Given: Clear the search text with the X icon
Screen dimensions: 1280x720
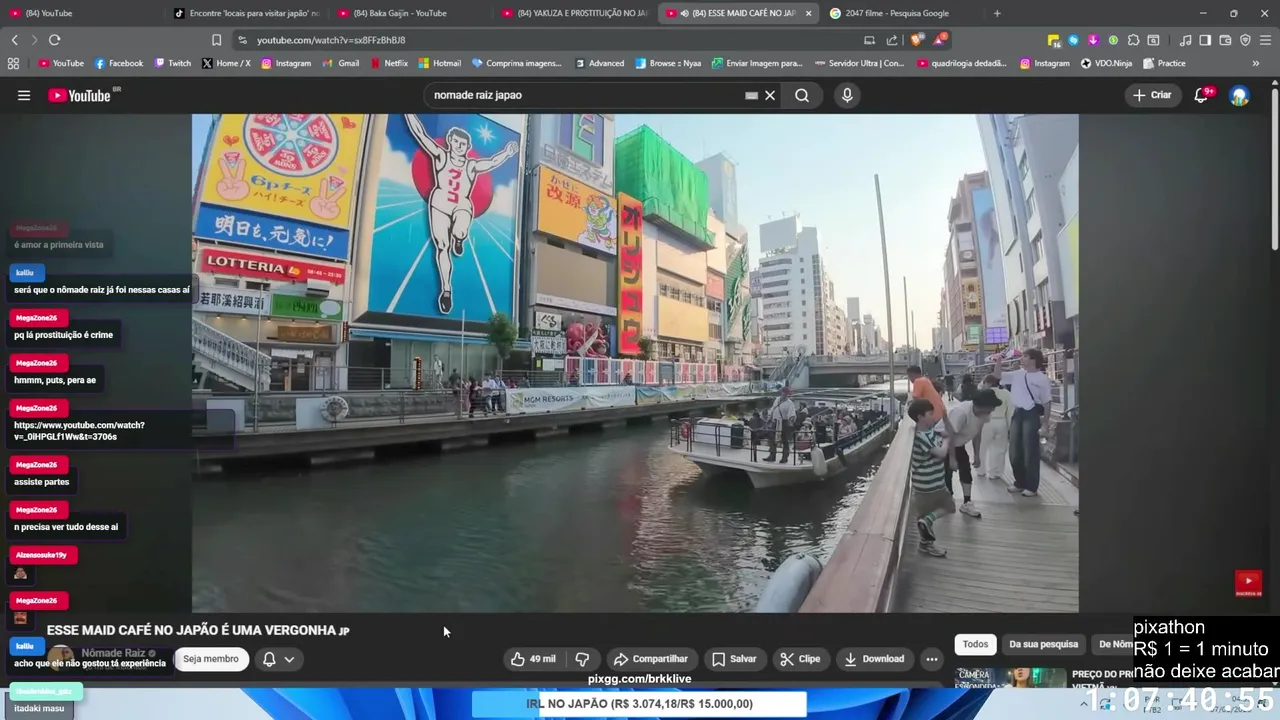Looking at the screenshot, I should click(770, 95).
